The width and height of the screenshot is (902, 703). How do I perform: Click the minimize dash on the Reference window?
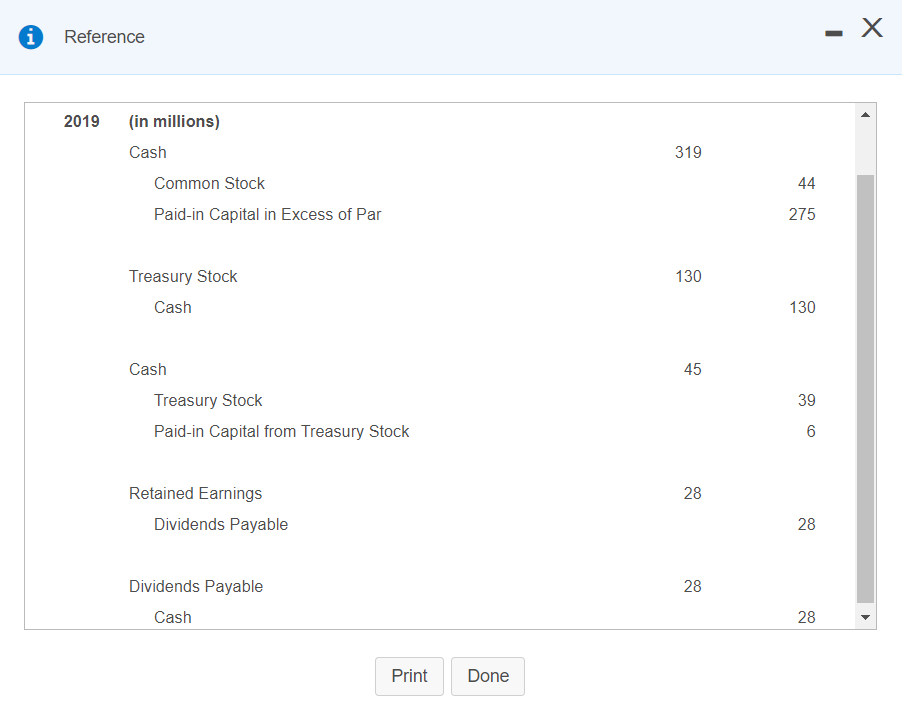[x=833, y=31]
